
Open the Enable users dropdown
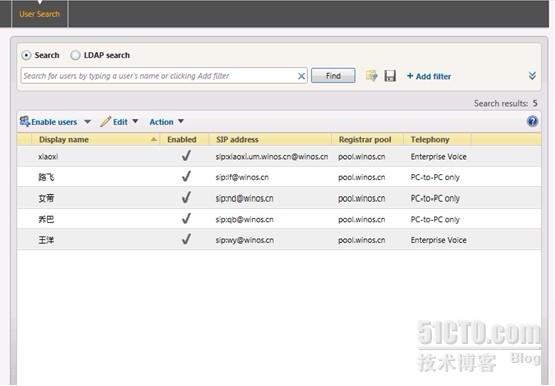coord(87,122)
